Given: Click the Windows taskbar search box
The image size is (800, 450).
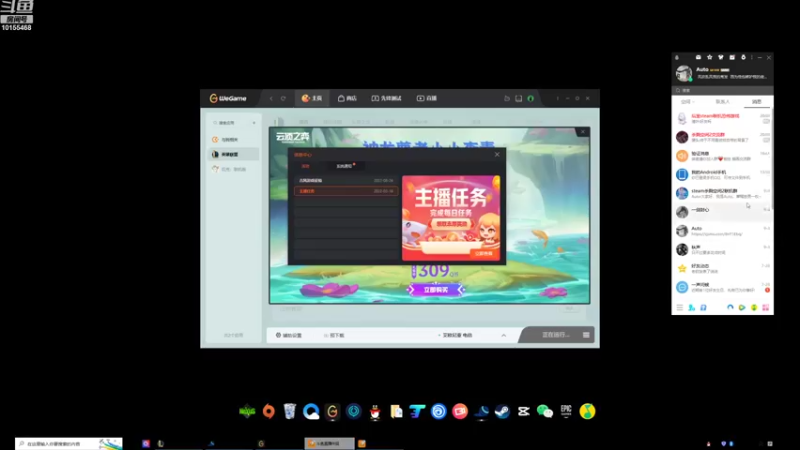Looking at the screenshot, I should (68, 443).
